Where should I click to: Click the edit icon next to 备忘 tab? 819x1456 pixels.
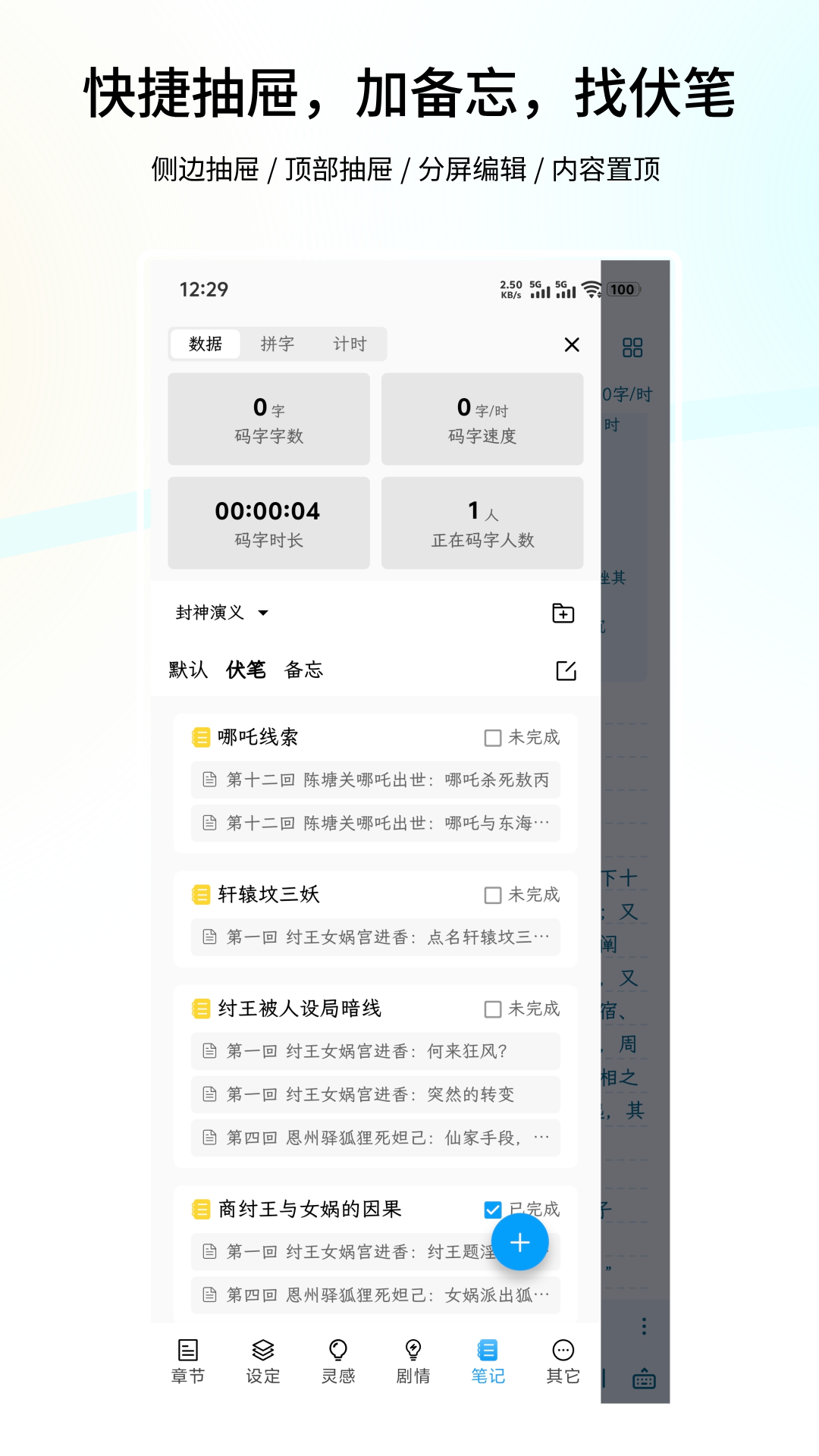coord(566,670)
